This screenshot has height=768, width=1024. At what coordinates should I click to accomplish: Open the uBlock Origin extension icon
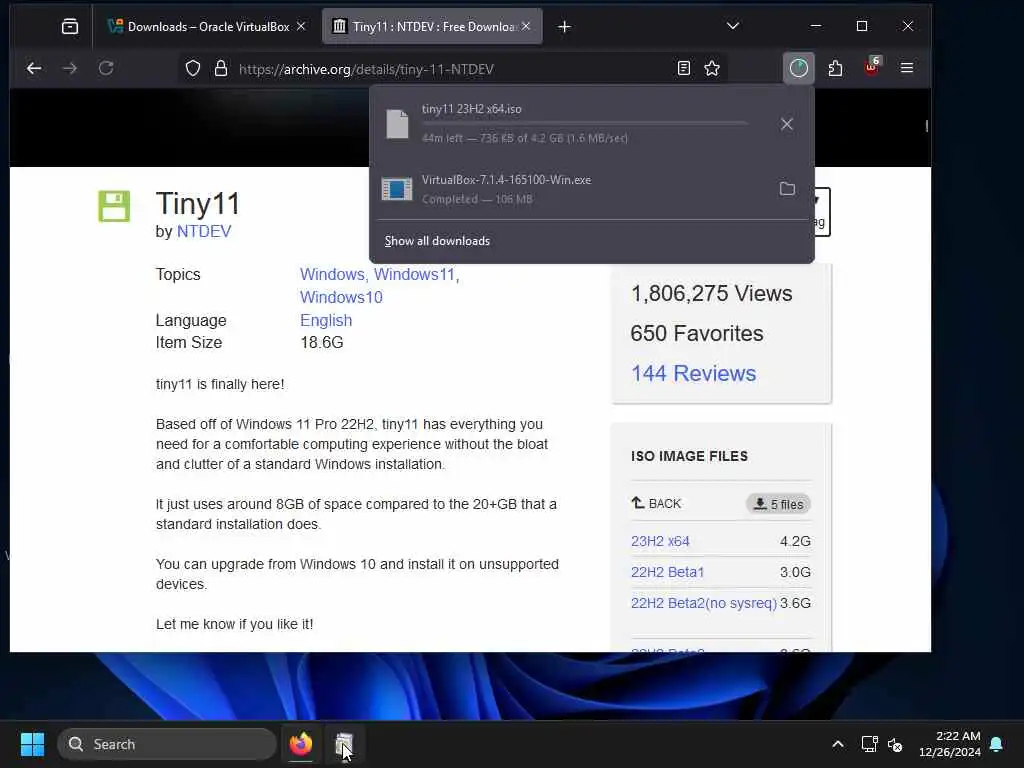coord(871,67)
